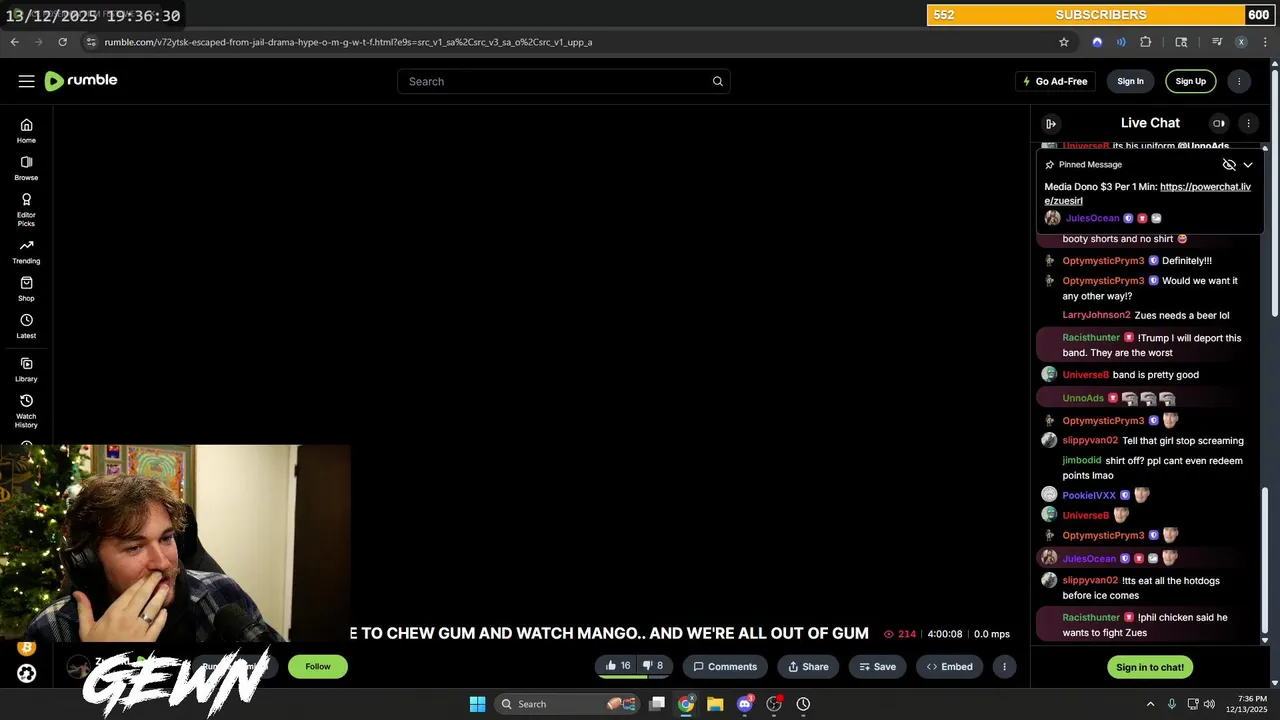Like the video with thumbs up
Image resolution: width=1280 pixels, height=720 pixels.
click(617, 666)
